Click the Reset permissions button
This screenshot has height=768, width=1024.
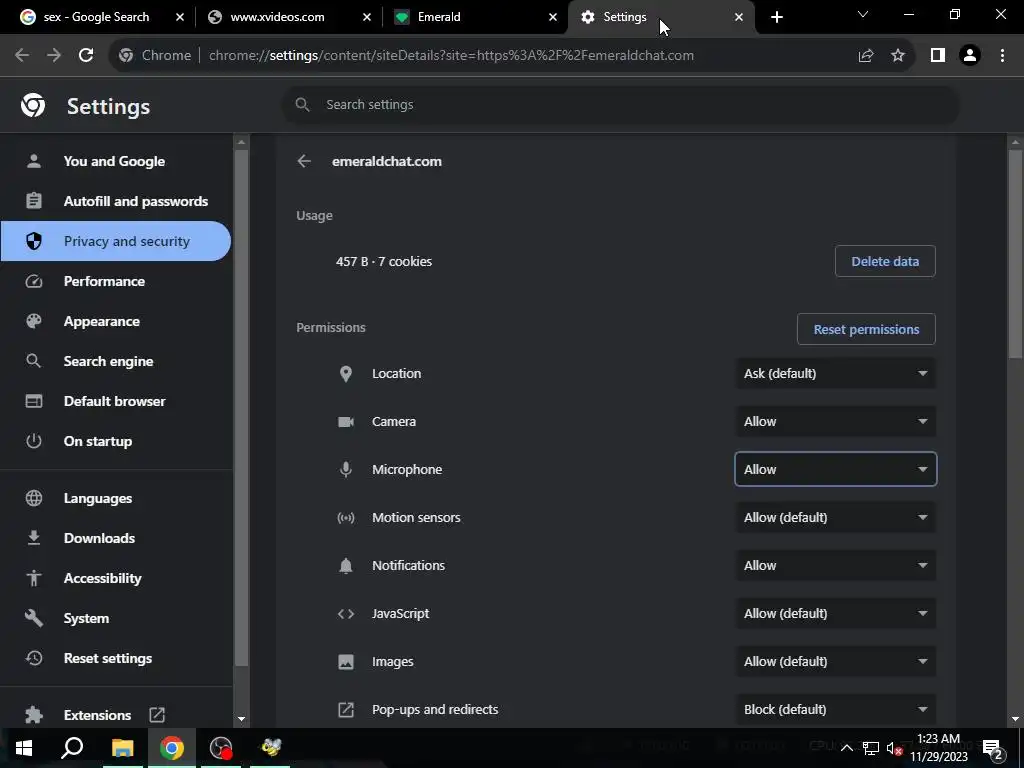coord(866,329)
